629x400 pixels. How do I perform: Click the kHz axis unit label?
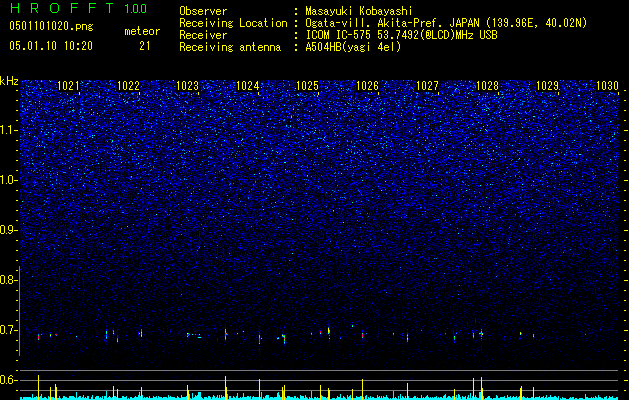coord(9,81)
